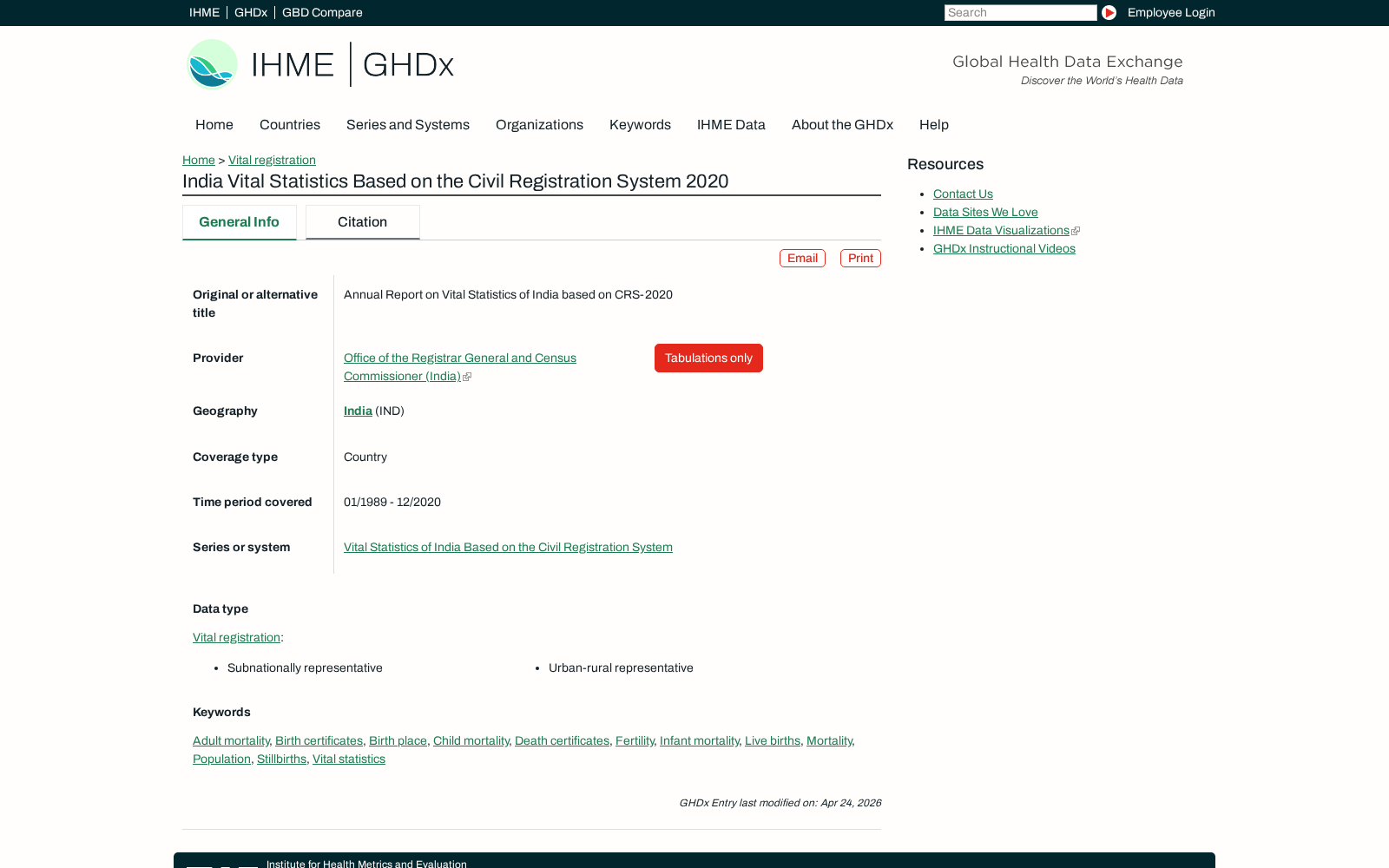Click the GHDx logo text in header
The image size is (1389, 868).
[408, 65]
